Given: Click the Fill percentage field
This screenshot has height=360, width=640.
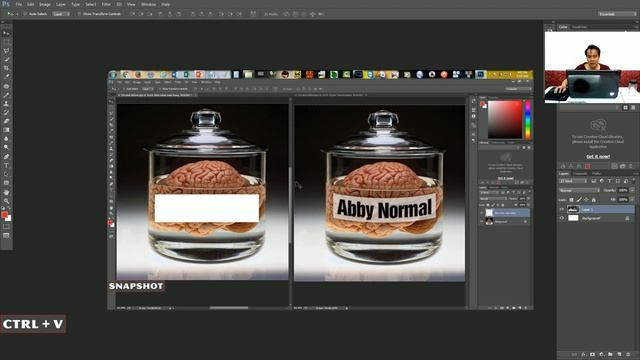Looking at the screenshot, I should click(x=623, y=200).
